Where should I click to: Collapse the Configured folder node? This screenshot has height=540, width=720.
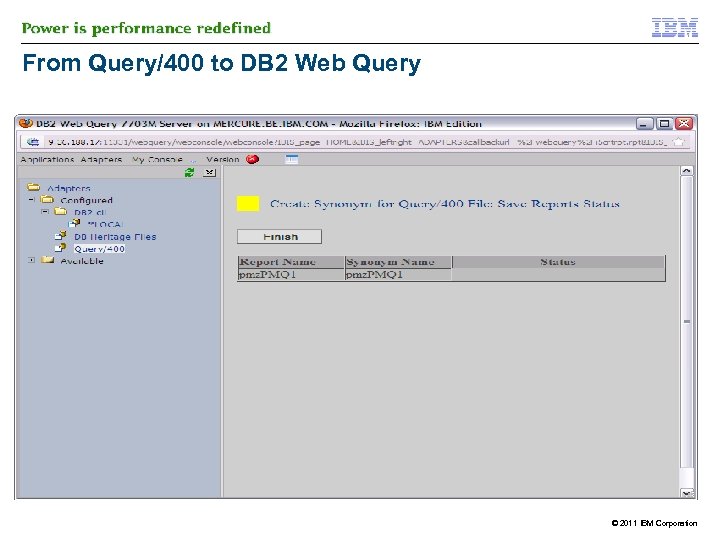(31, 200)
